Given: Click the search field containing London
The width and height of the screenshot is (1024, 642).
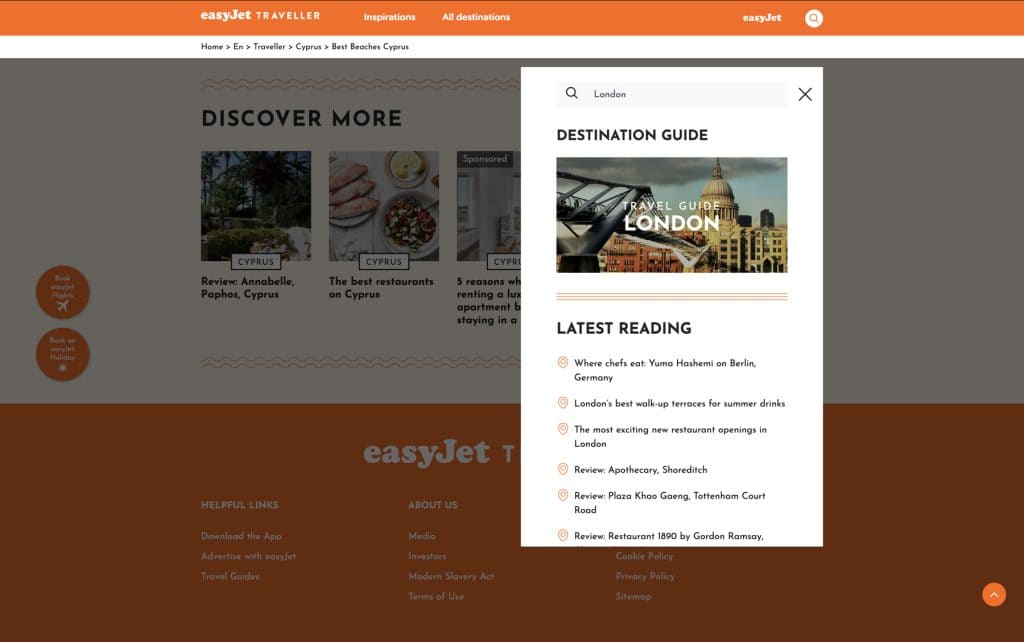Looking at the screenshot, I should tap(671, 94).
